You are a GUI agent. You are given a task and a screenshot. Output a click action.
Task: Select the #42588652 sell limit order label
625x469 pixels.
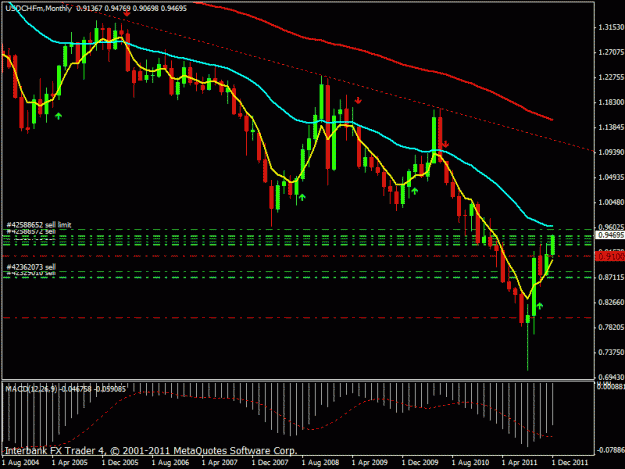[39, 225]
